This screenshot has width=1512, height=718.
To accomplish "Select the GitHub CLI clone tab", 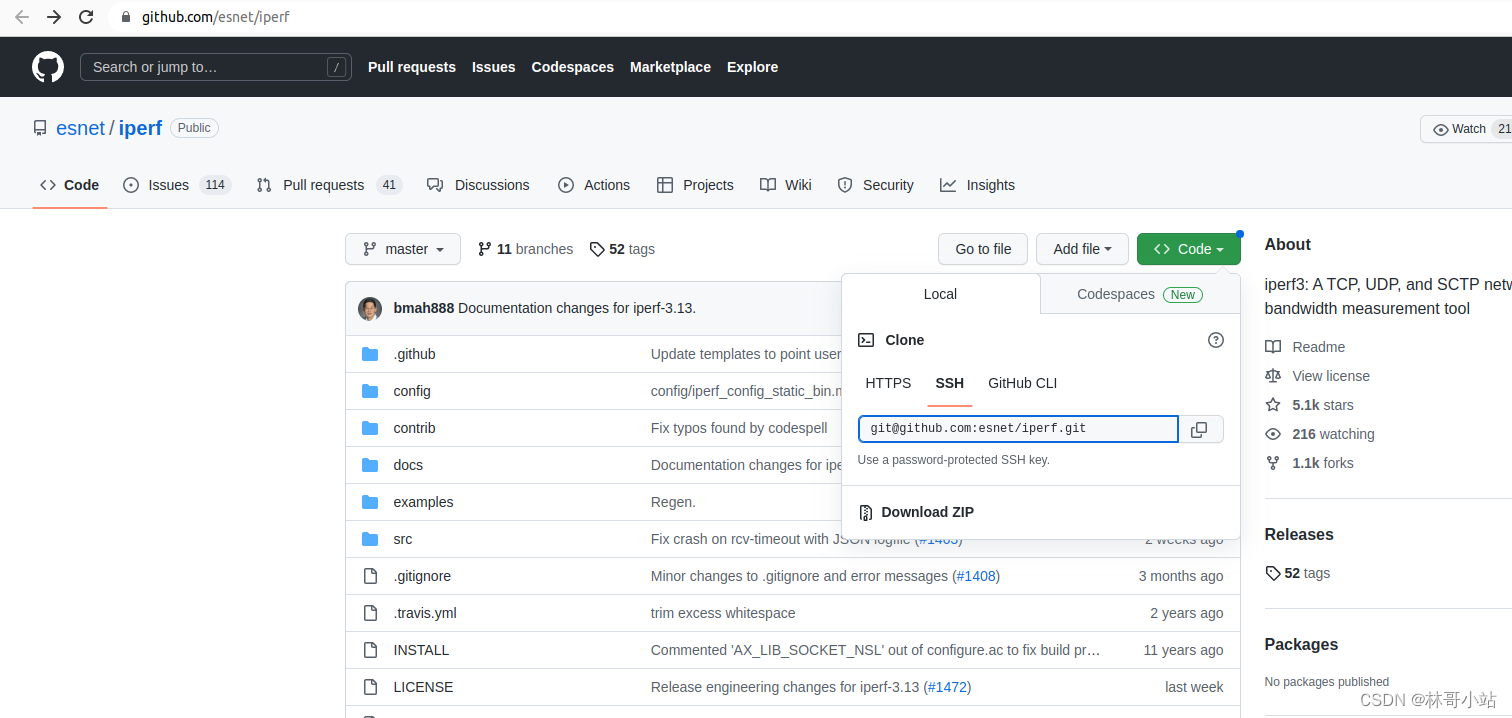I will click(1023, 383).
